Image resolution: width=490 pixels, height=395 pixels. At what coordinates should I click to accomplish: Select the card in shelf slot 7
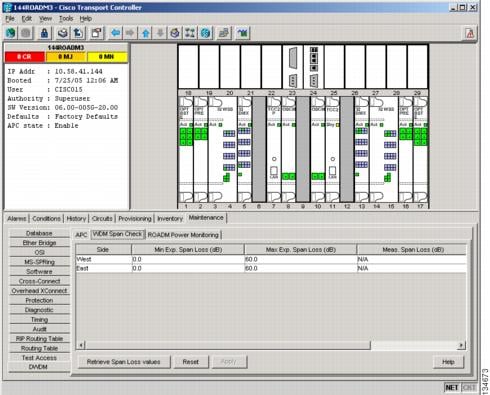pyautogui.click(x=274, y=149)
